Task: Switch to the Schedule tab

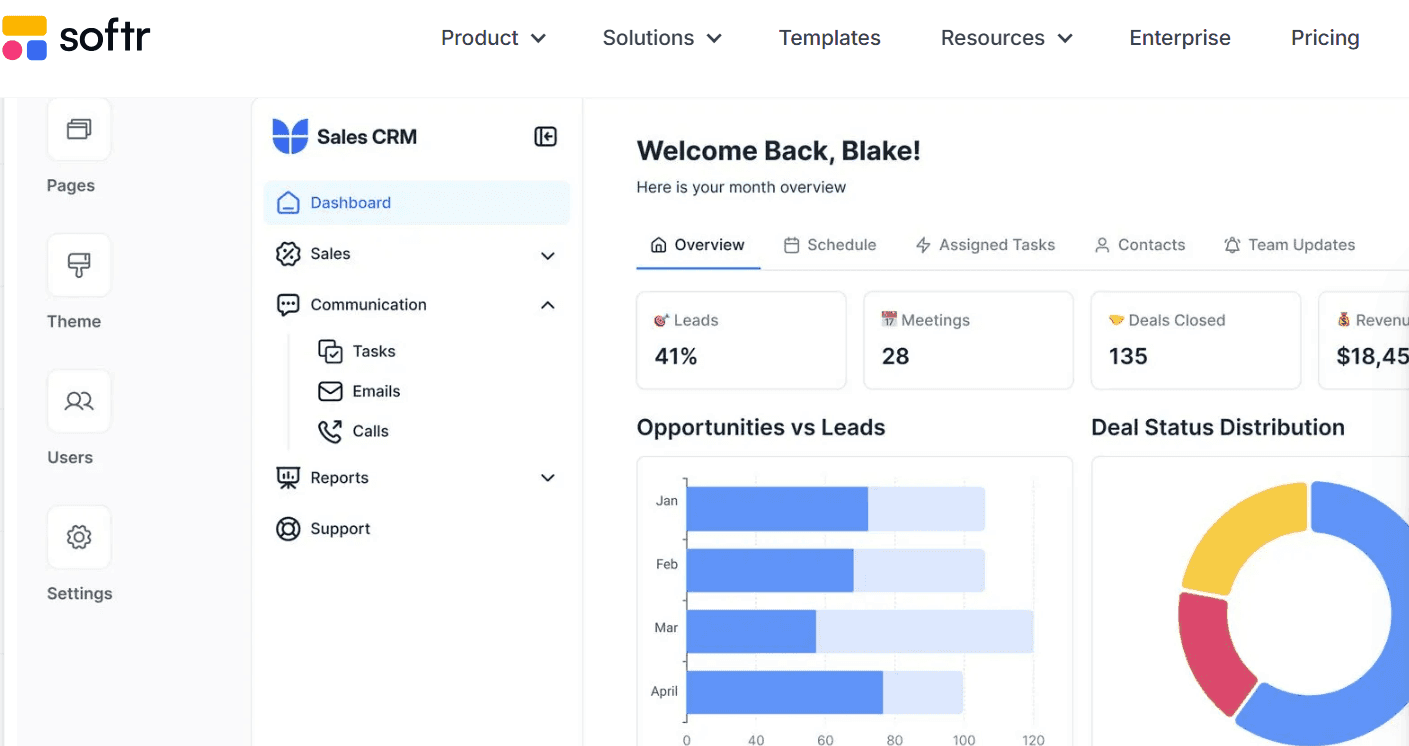Action: (x=830, y=245)
